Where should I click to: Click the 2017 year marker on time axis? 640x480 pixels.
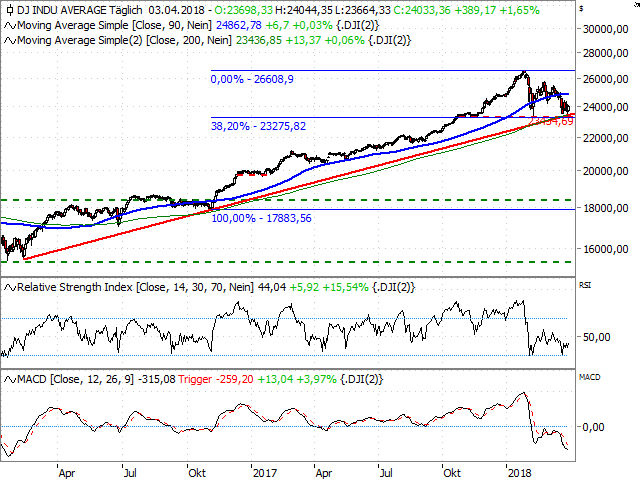click(x=265, y=473)
